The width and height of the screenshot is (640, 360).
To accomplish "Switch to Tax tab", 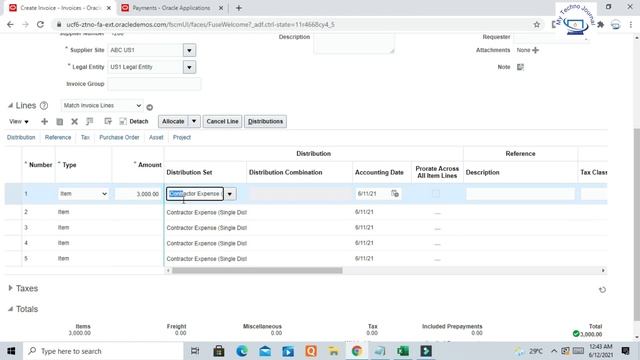I will tap(85, 137).
